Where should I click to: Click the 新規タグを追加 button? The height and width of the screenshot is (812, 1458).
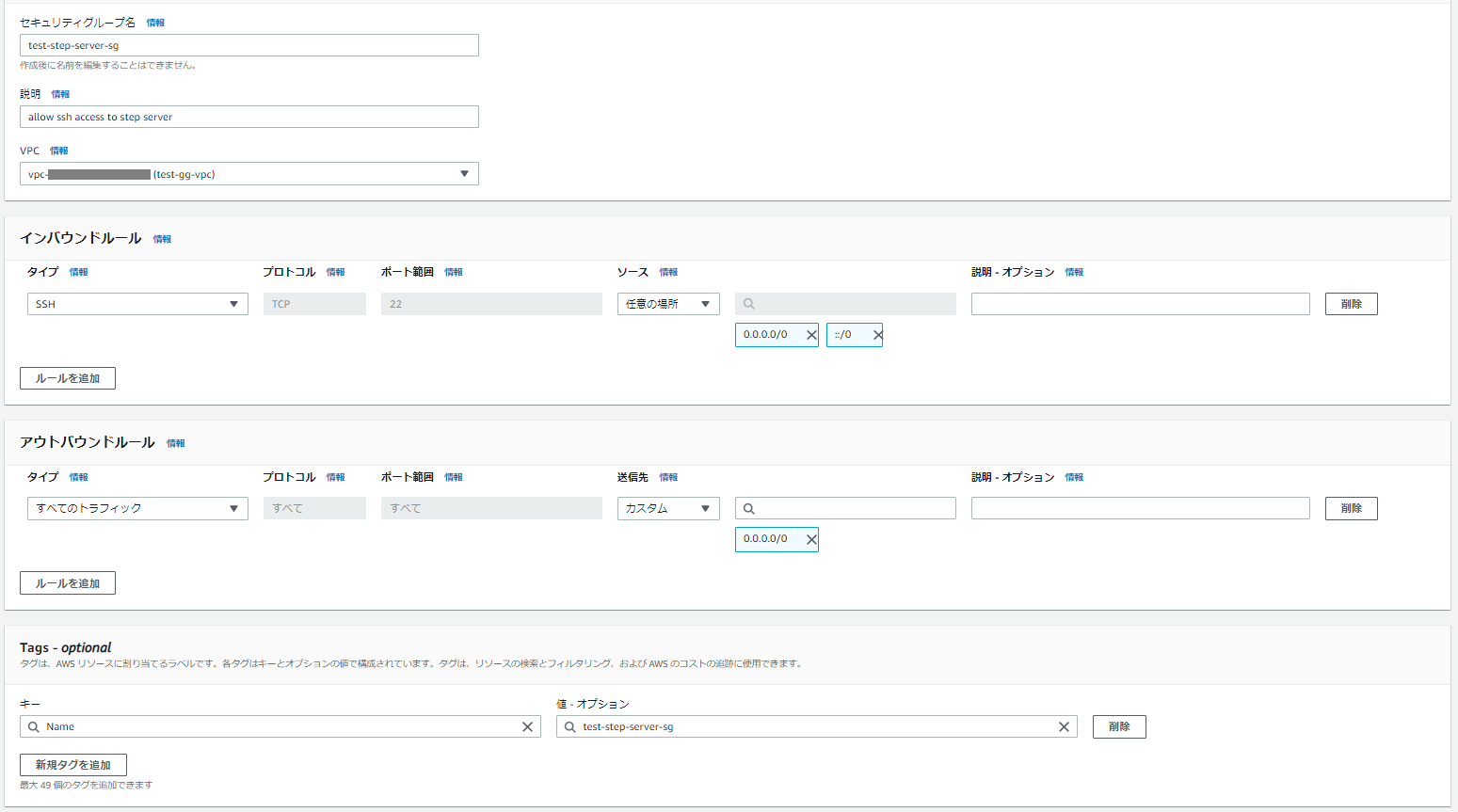click(73, 765)
